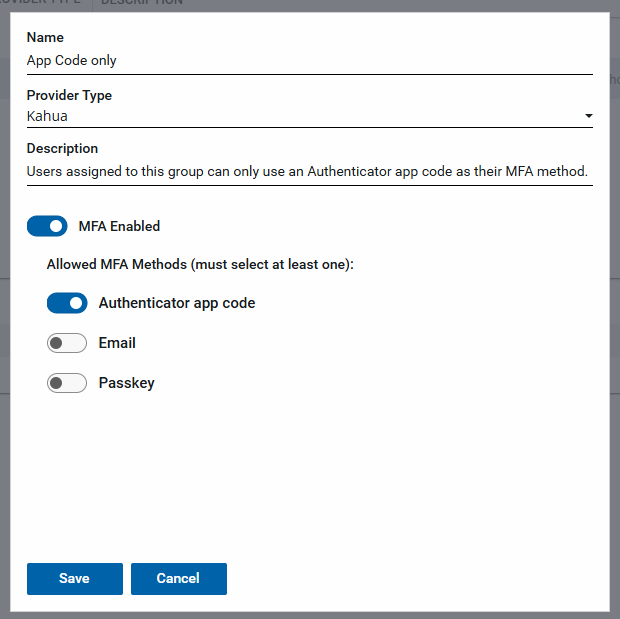Click the Authenticator app code label

click(176, 303)
